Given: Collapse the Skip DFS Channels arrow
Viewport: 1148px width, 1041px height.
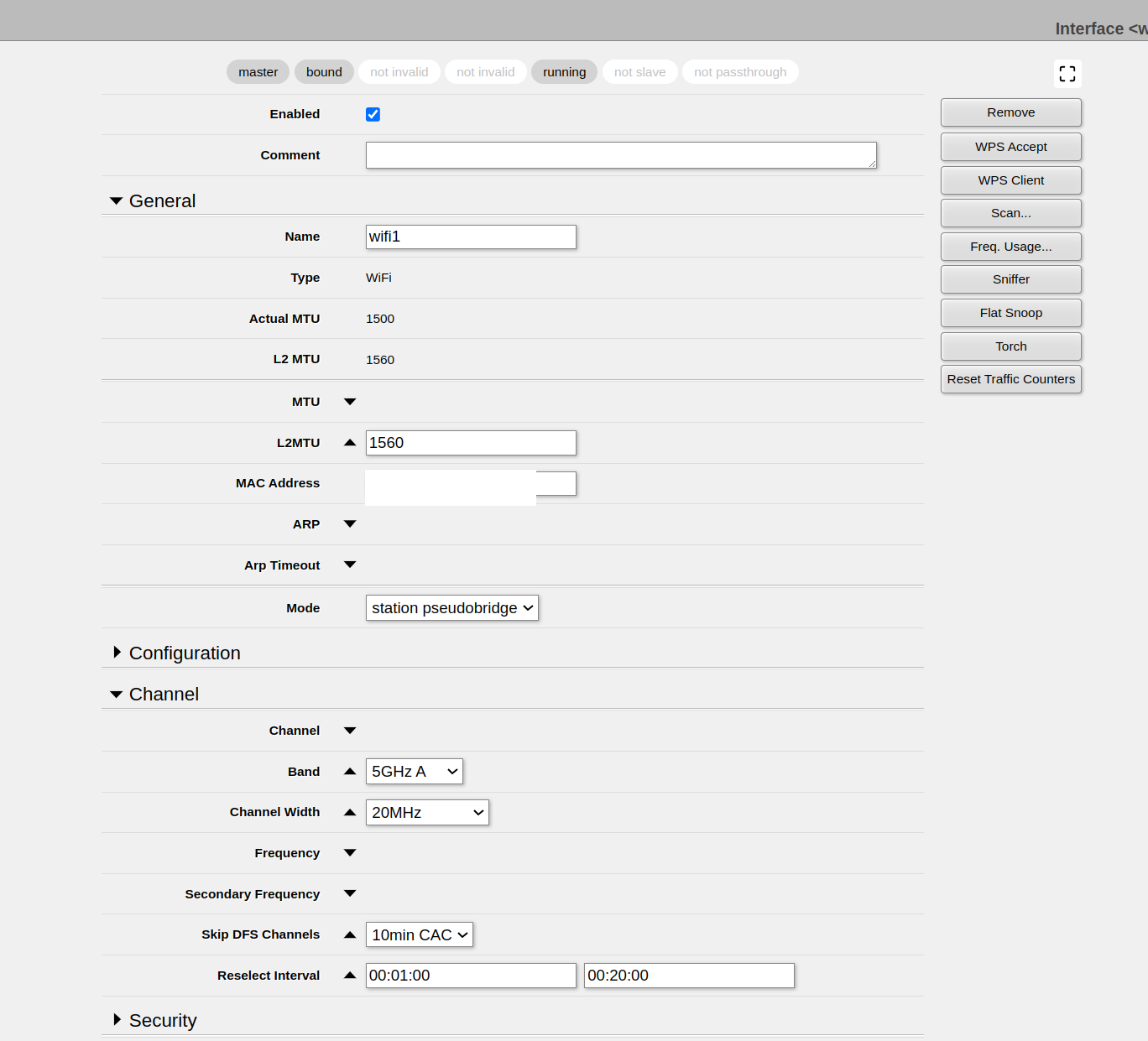Looking at the screenshot, I should 350,934.
